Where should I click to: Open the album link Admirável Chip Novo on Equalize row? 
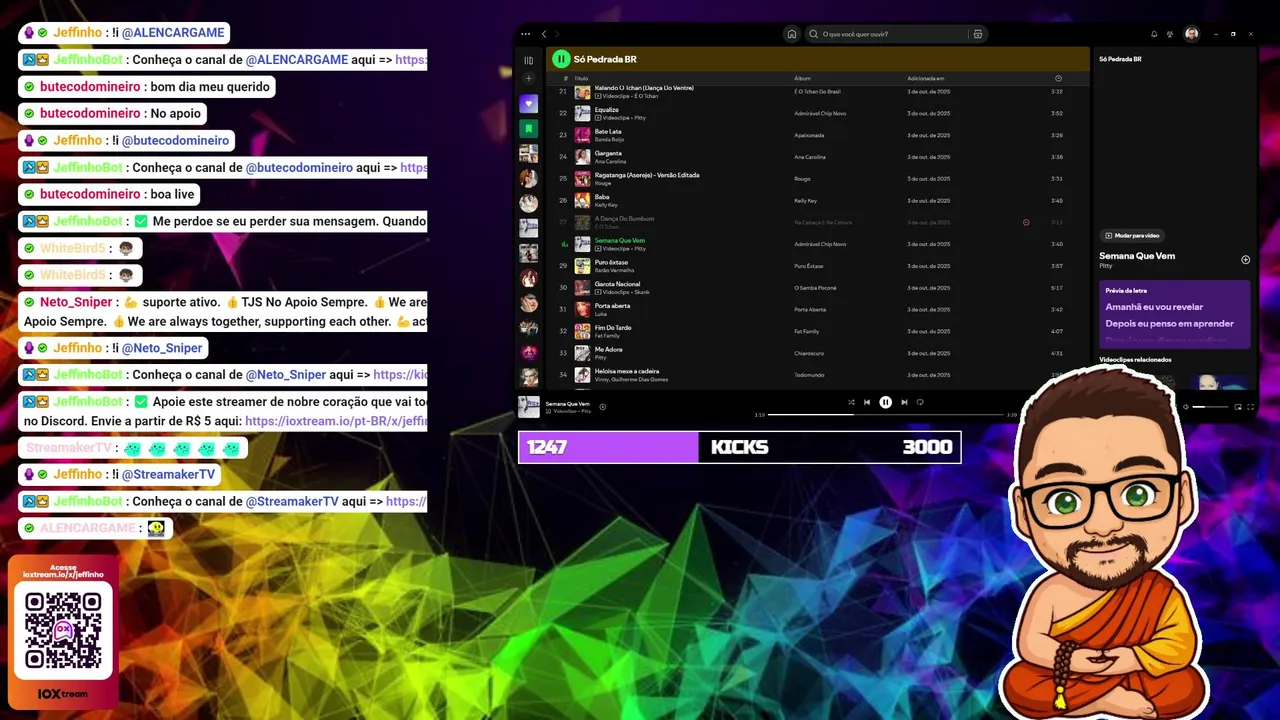(820, 113)
